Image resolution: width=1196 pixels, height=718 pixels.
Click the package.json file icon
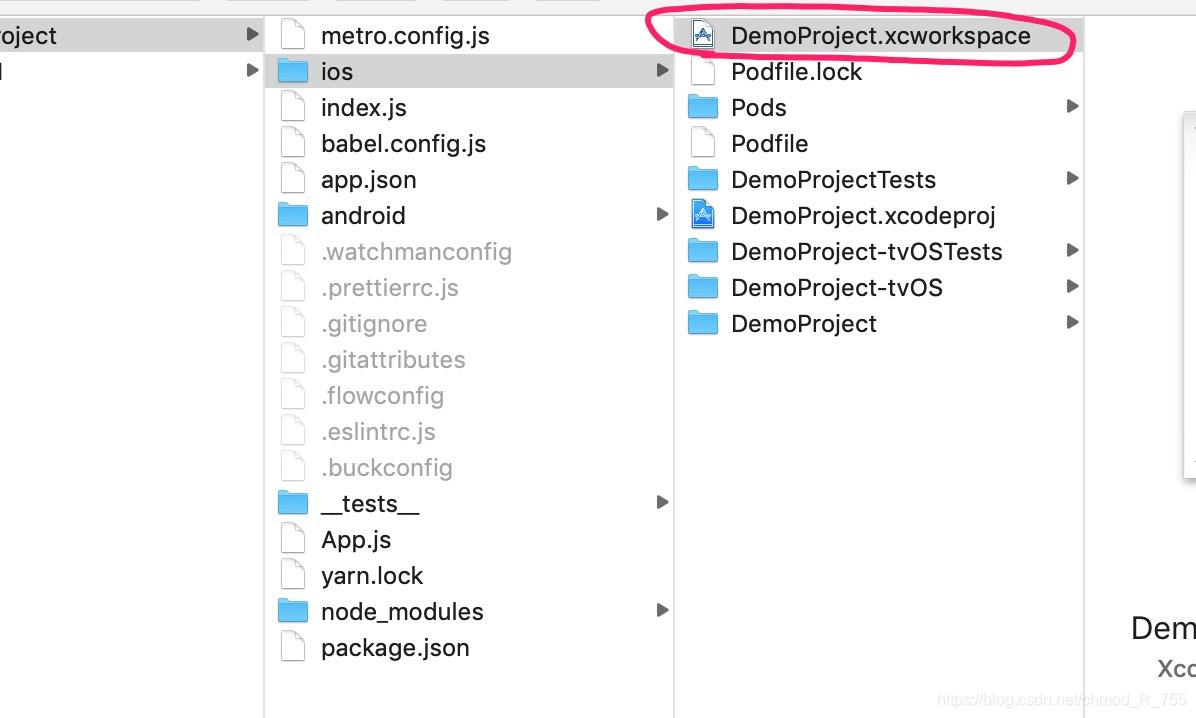(293, 647)
